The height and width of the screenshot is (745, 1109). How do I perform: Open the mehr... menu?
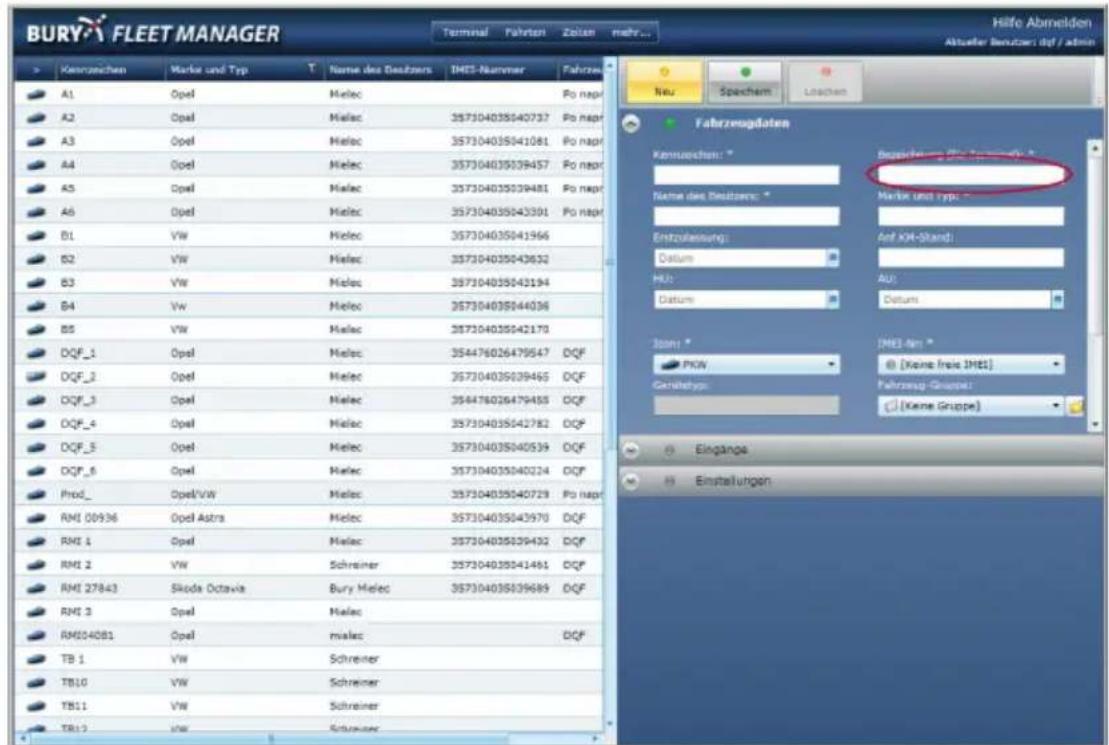(x=630, y=33)
